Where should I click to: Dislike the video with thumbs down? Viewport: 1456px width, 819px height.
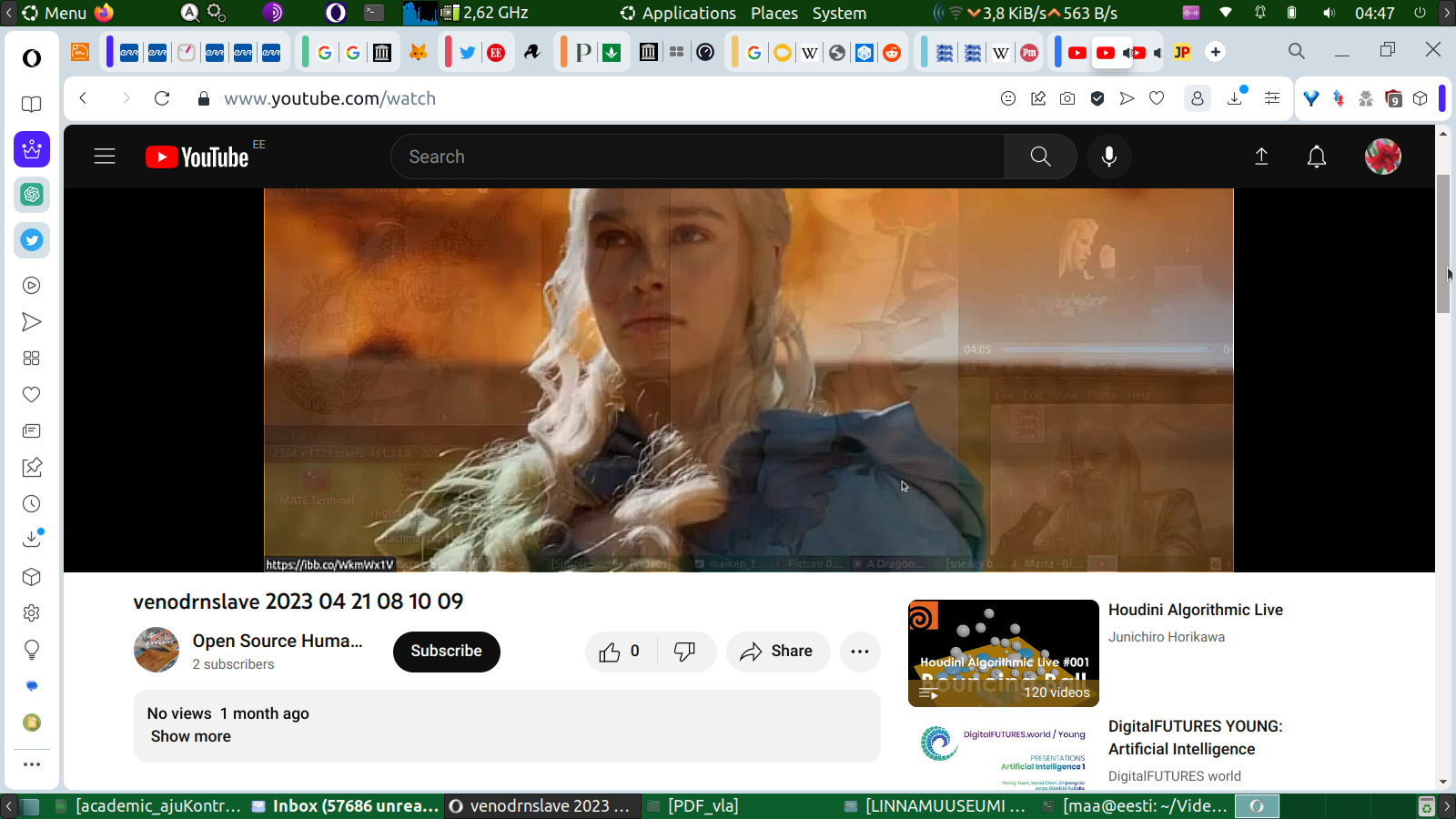[684, 652]
